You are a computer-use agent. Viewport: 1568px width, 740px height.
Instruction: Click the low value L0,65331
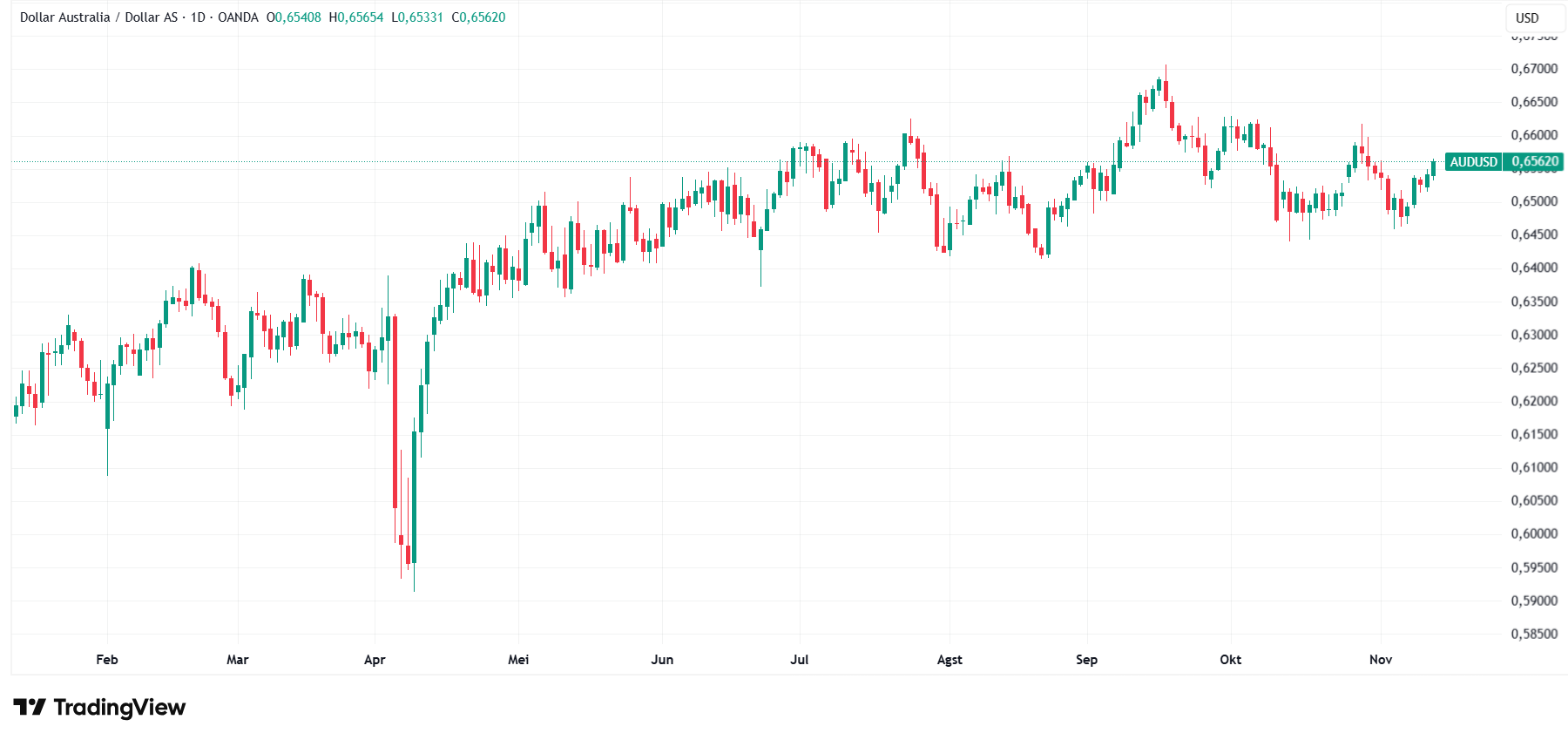pyautogui.click(x=417, y=17)
